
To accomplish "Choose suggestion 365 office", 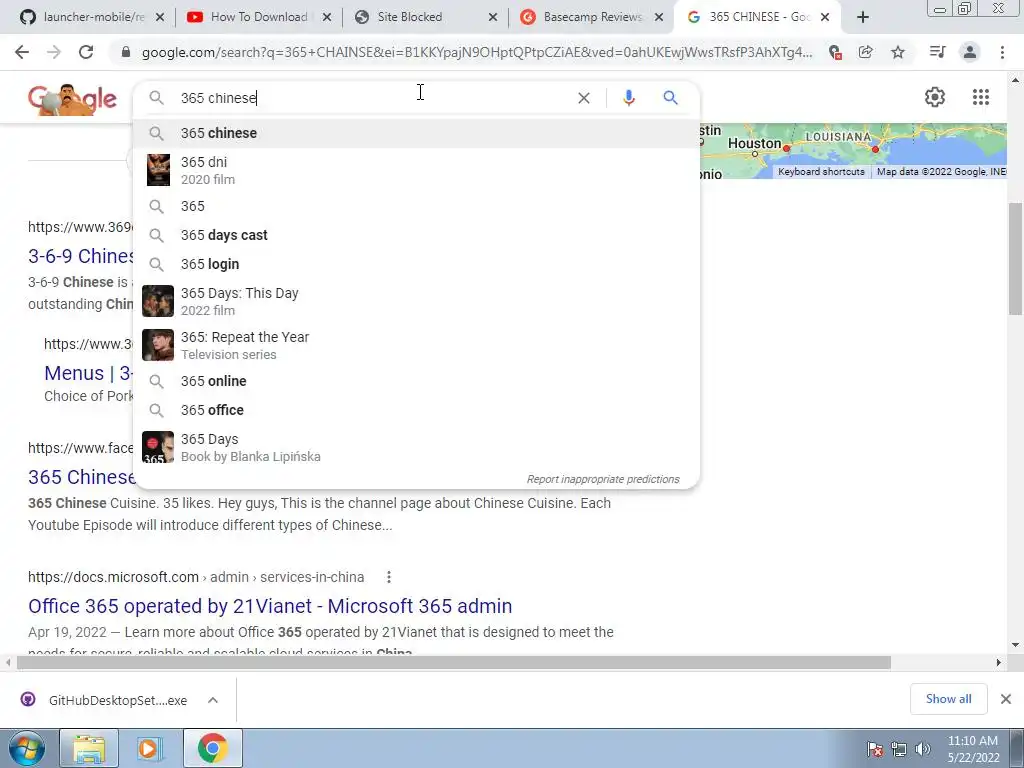I will (x=416, y=410).
